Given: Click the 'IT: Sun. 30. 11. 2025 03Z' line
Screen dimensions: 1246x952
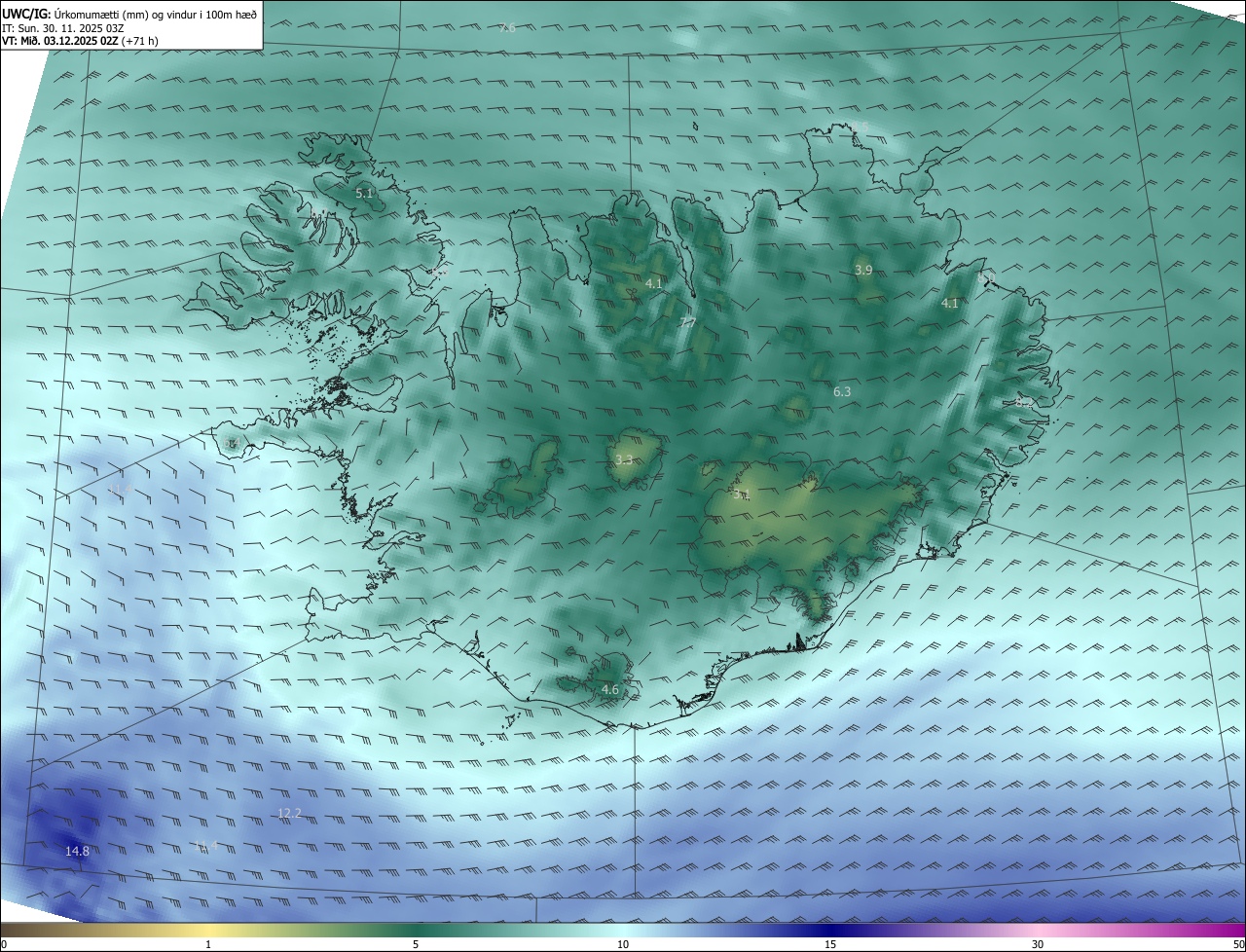Looking at the screenshot, I should click(63, 28).
